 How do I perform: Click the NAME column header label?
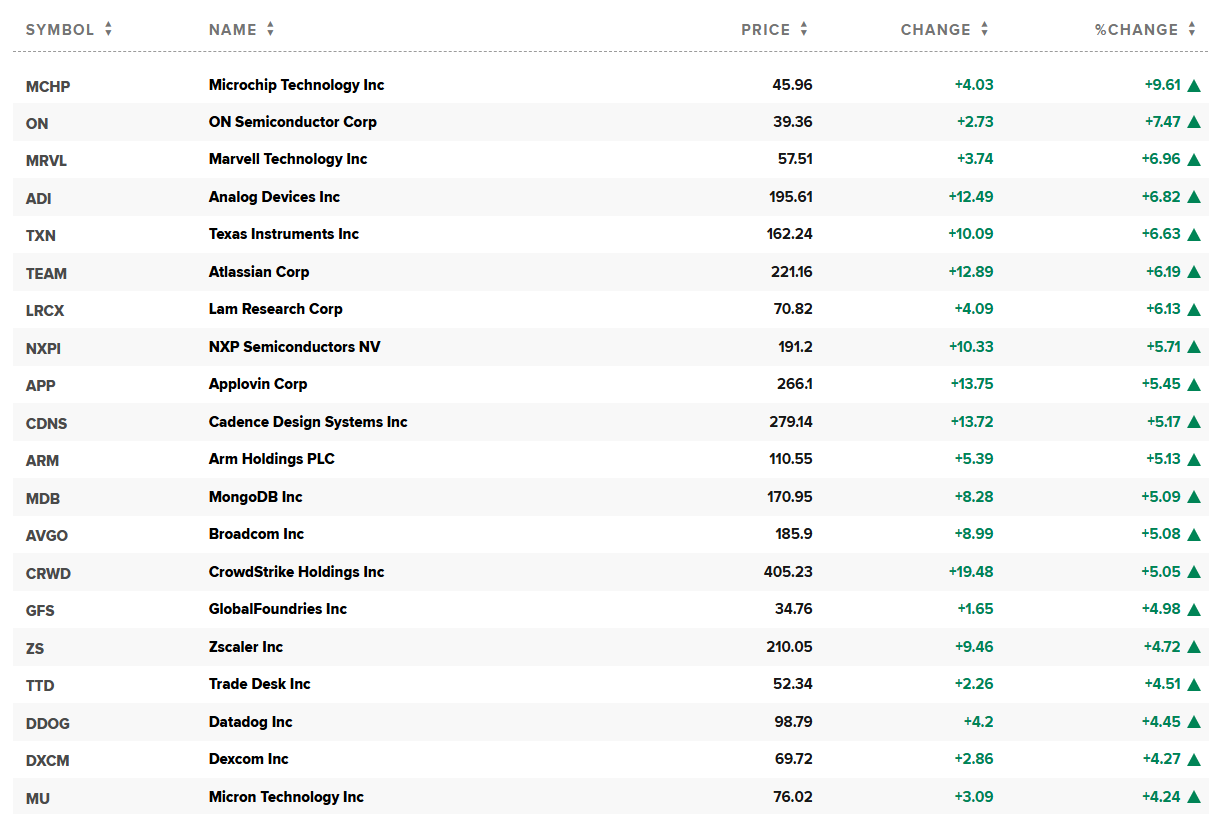[x=233, y=30]
